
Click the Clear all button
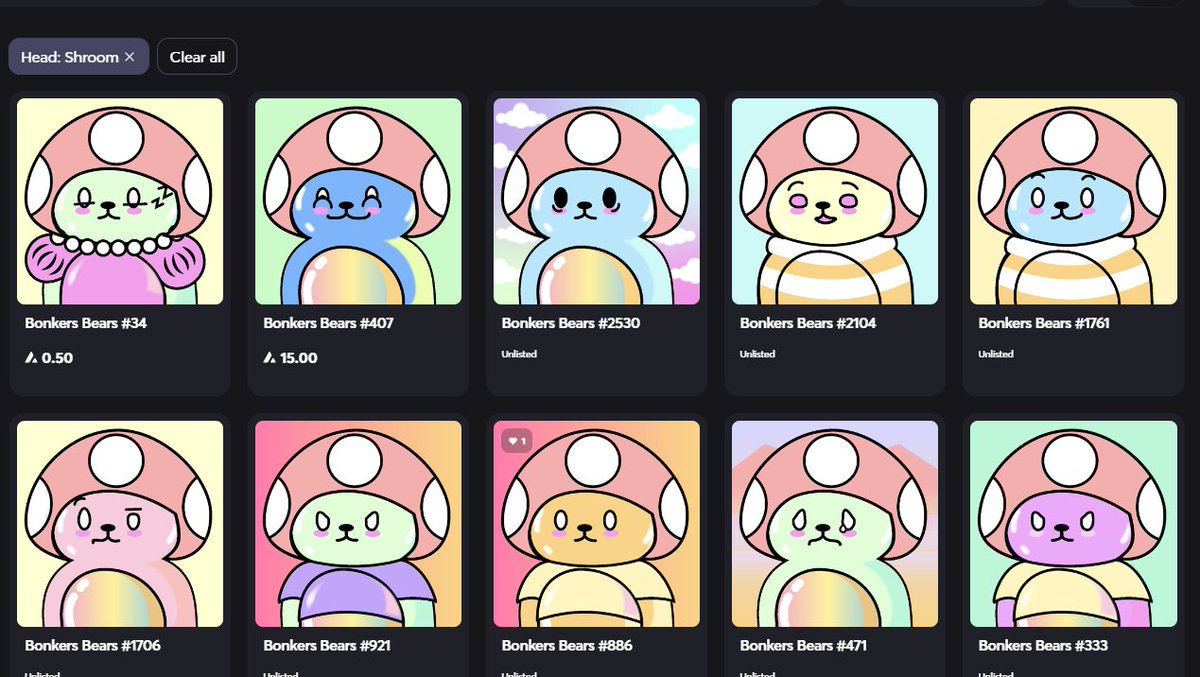coord(197,56)
